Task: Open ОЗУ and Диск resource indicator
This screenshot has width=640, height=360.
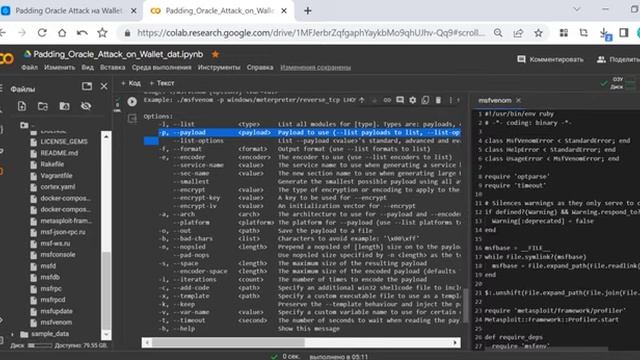Action: [x=618, y=83]
